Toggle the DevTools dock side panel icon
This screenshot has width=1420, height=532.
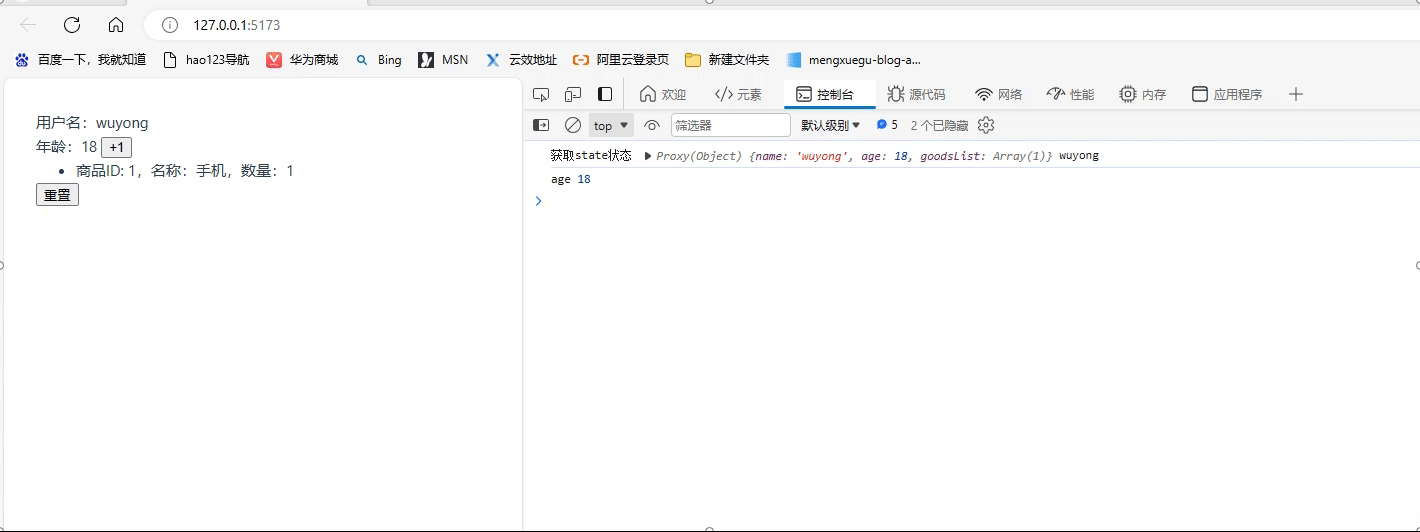(605, 94)
